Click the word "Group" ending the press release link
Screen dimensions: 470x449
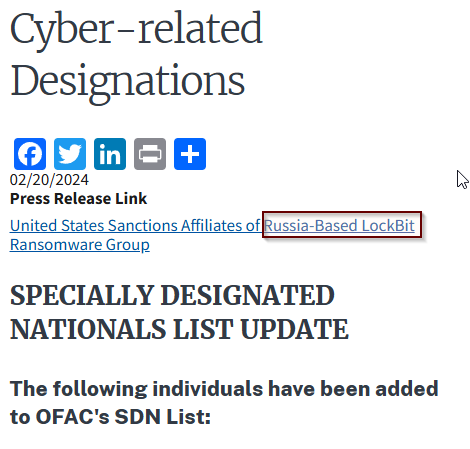(128, 245)
